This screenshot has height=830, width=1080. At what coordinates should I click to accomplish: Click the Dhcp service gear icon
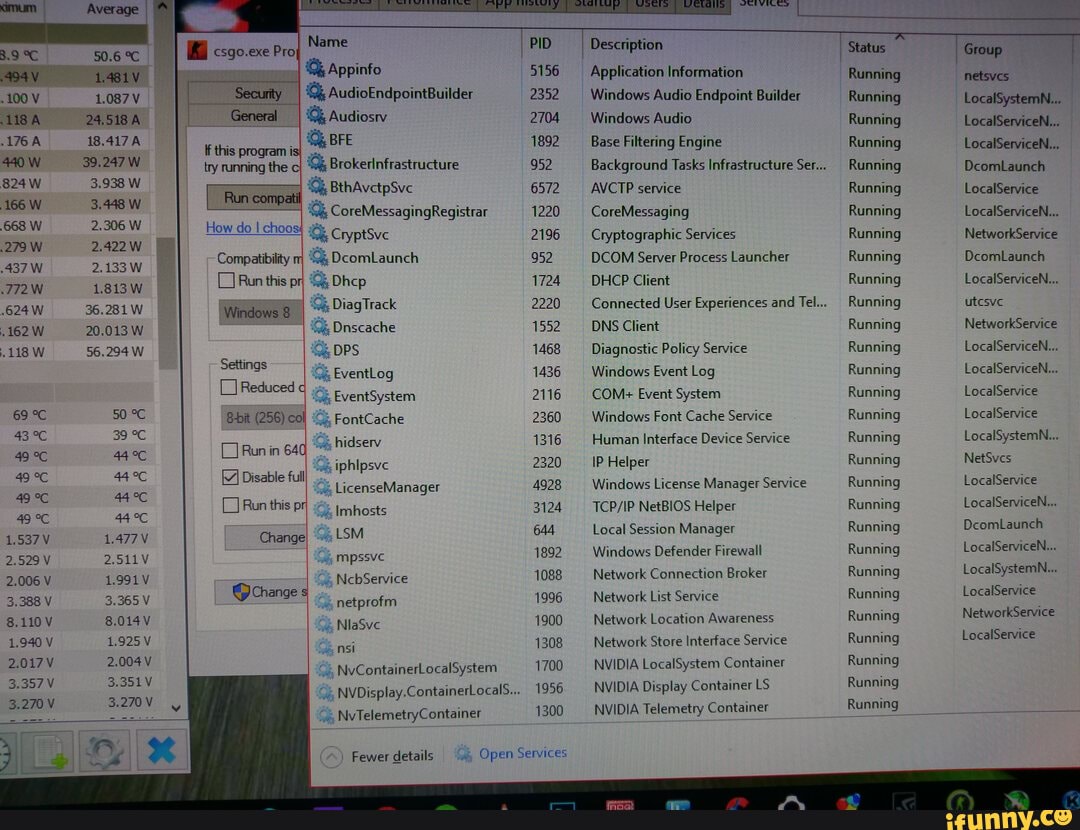pos(319,280)
